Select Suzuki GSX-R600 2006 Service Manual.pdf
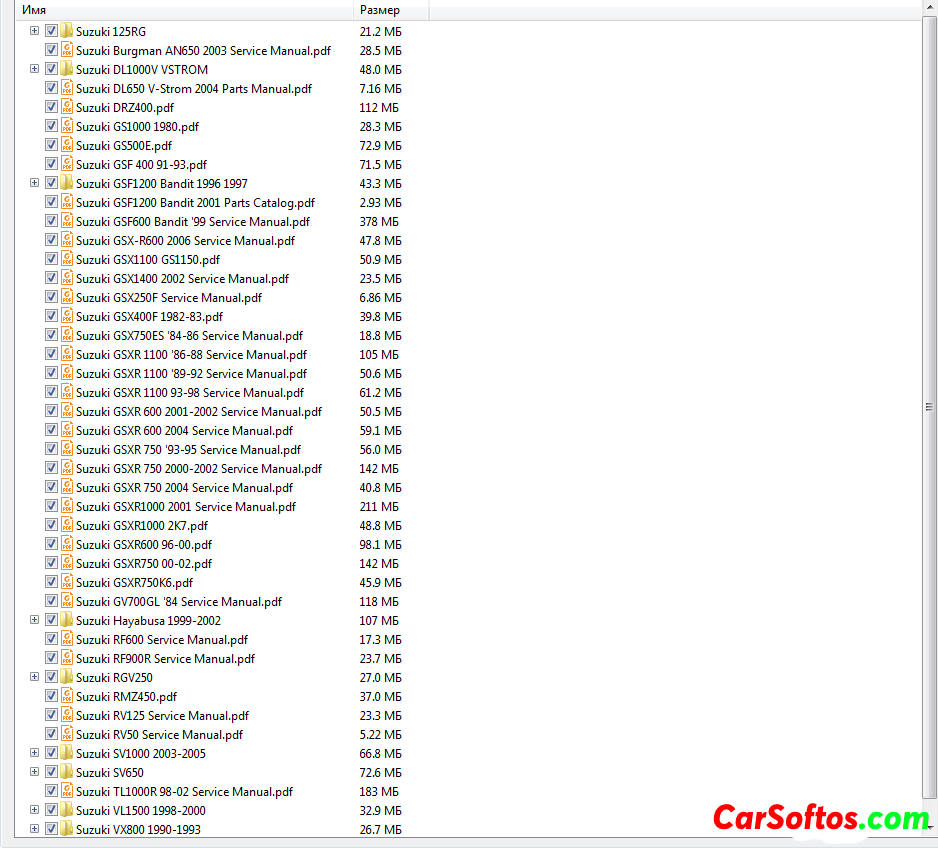Viewport: 938px width, 848px height. click(185, 241)
